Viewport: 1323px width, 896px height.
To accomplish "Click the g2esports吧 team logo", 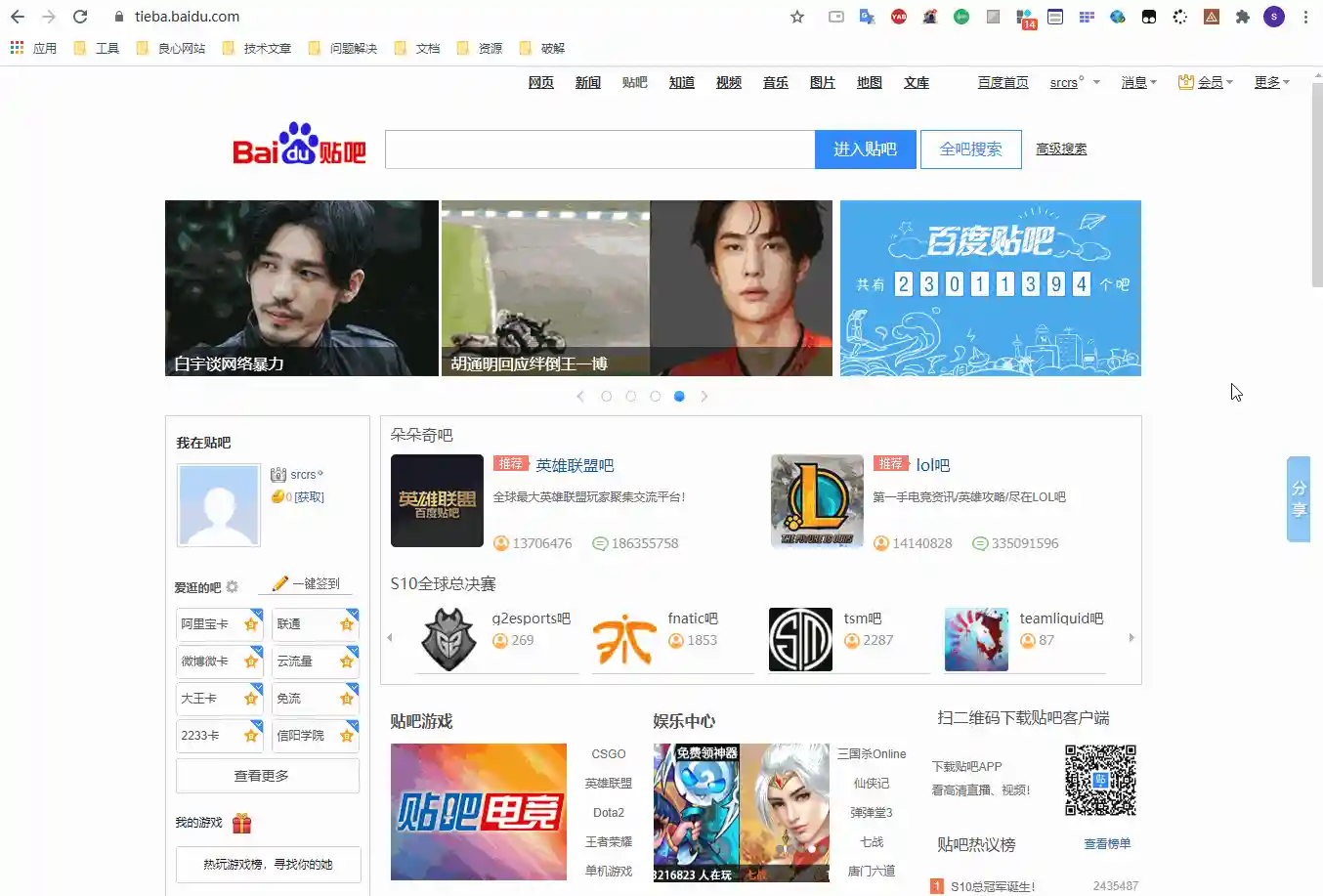I will point(448,640).
